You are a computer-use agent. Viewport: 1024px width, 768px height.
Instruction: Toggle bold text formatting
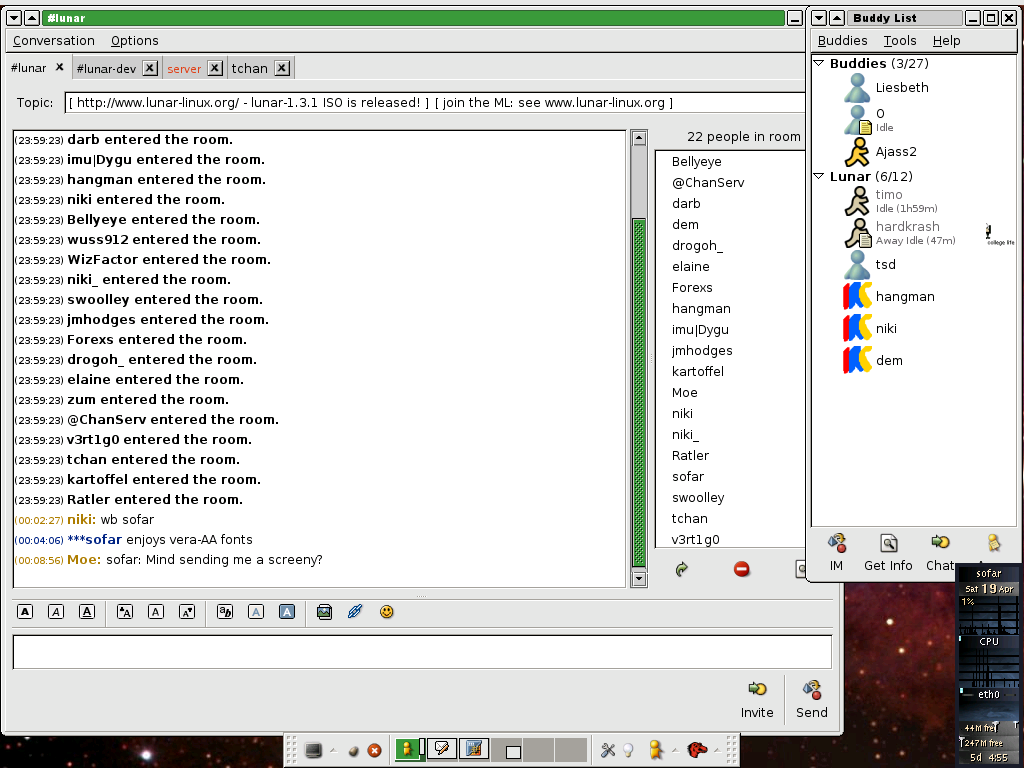click(25, 612)
